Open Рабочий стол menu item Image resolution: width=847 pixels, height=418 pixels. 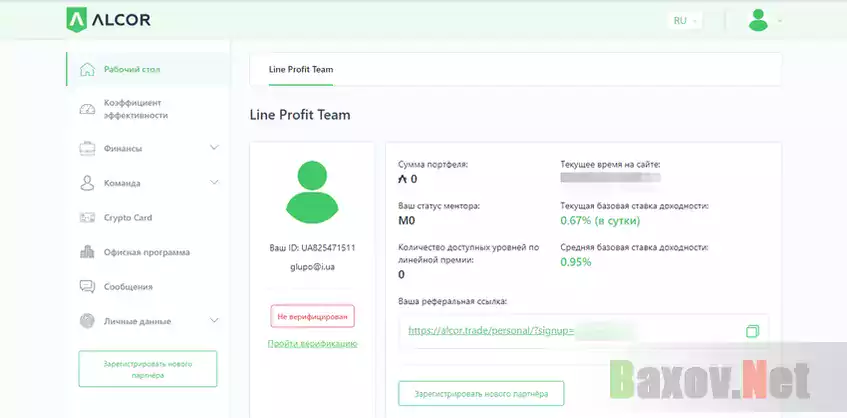(x=149, y=69)
